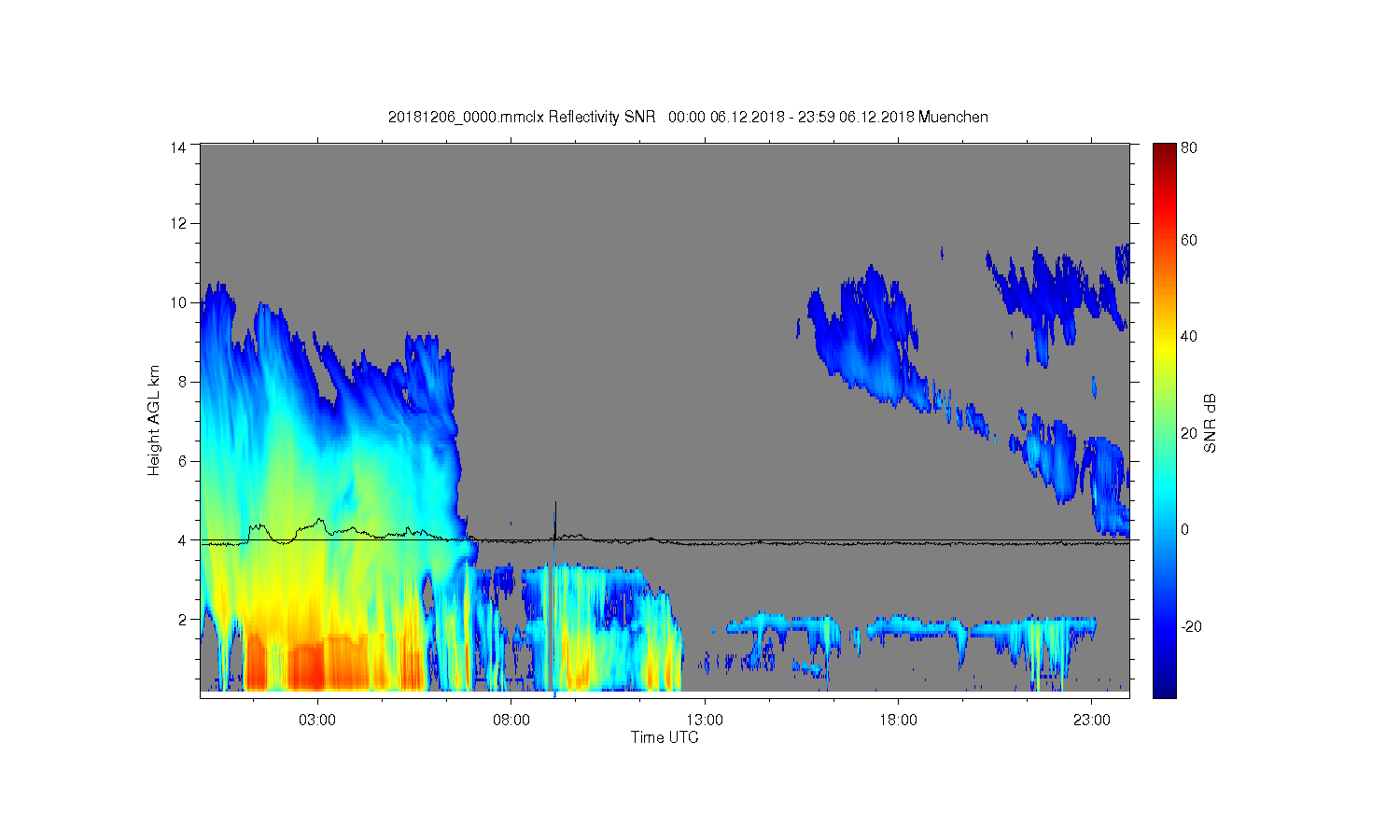Click the colorbar 20 dB label
The image size is (1400, 840).
tap(1189, 433)
